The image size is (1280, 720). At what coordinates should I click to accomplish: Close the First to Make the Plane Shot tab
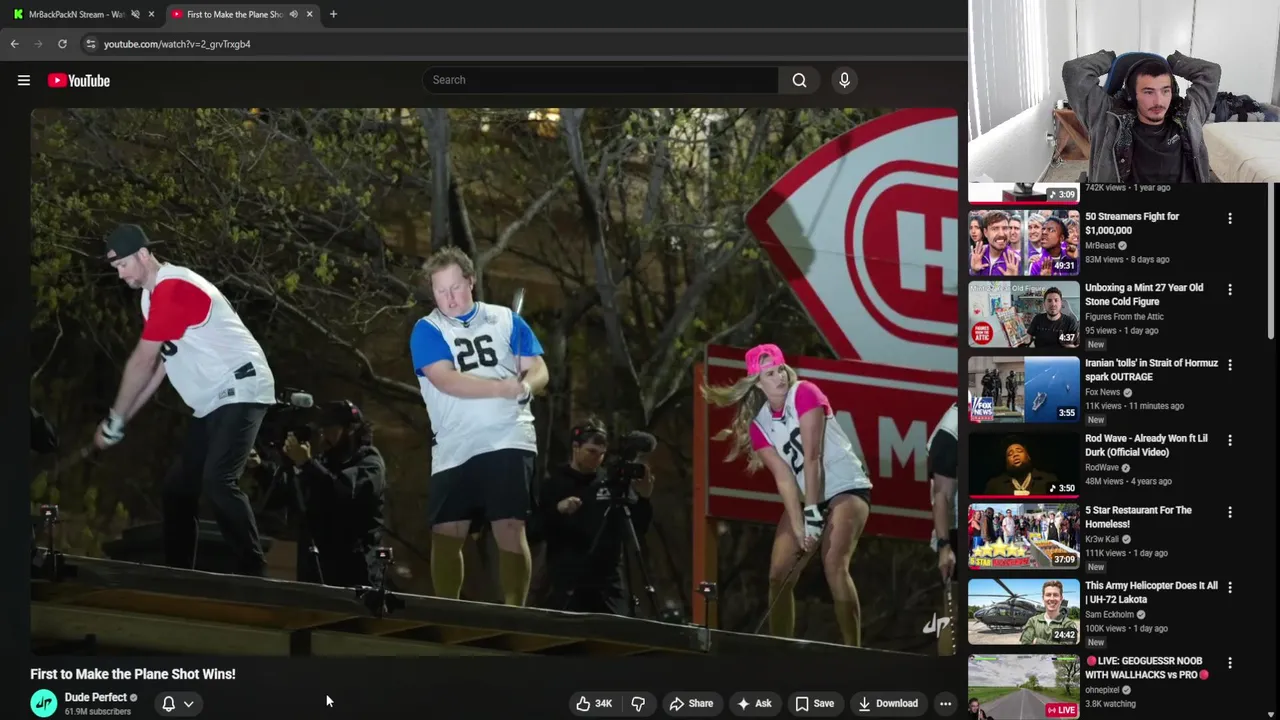(x=309, y=14)
